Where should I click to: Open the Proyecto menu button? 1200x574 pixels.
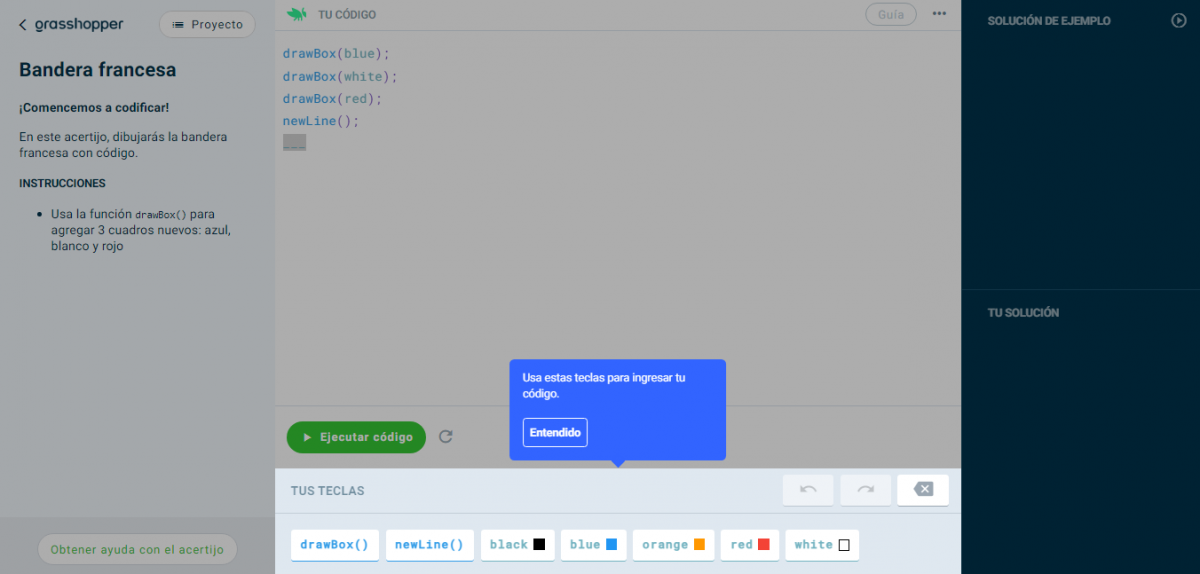pos(207,25)
